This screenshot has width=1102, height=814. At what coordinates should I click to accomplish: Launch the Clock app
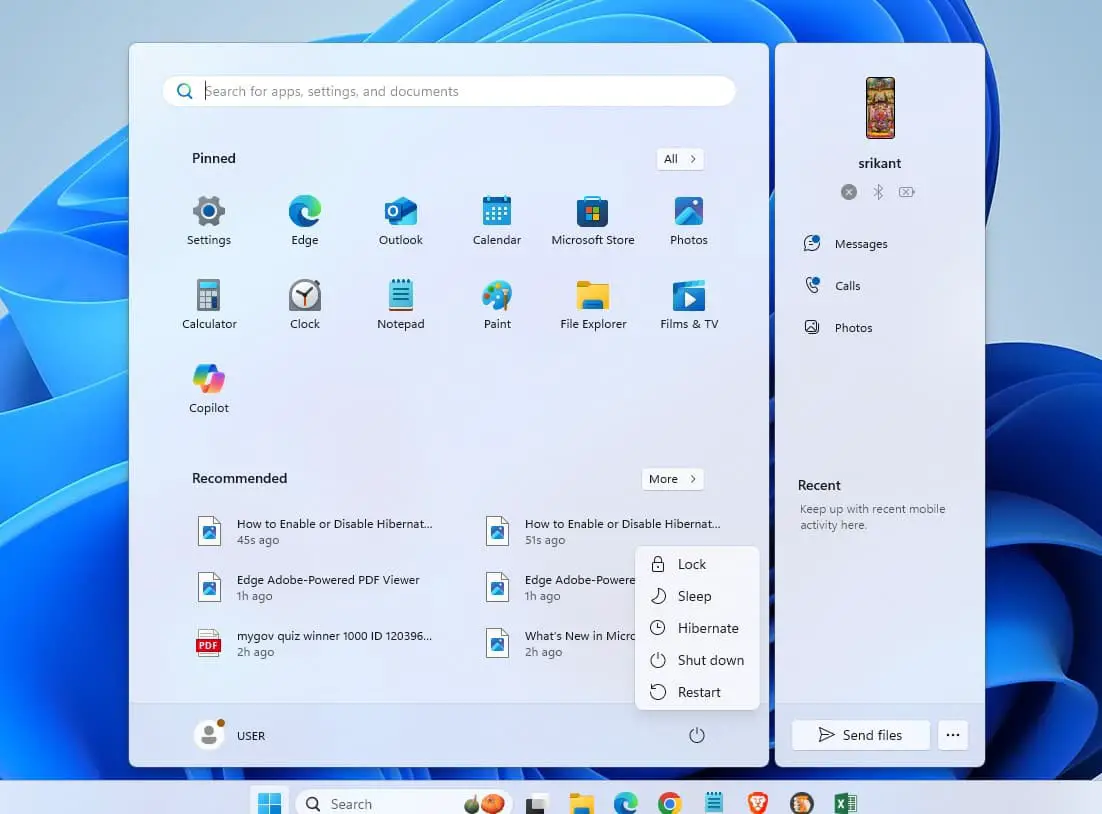[x=305, y=304]
